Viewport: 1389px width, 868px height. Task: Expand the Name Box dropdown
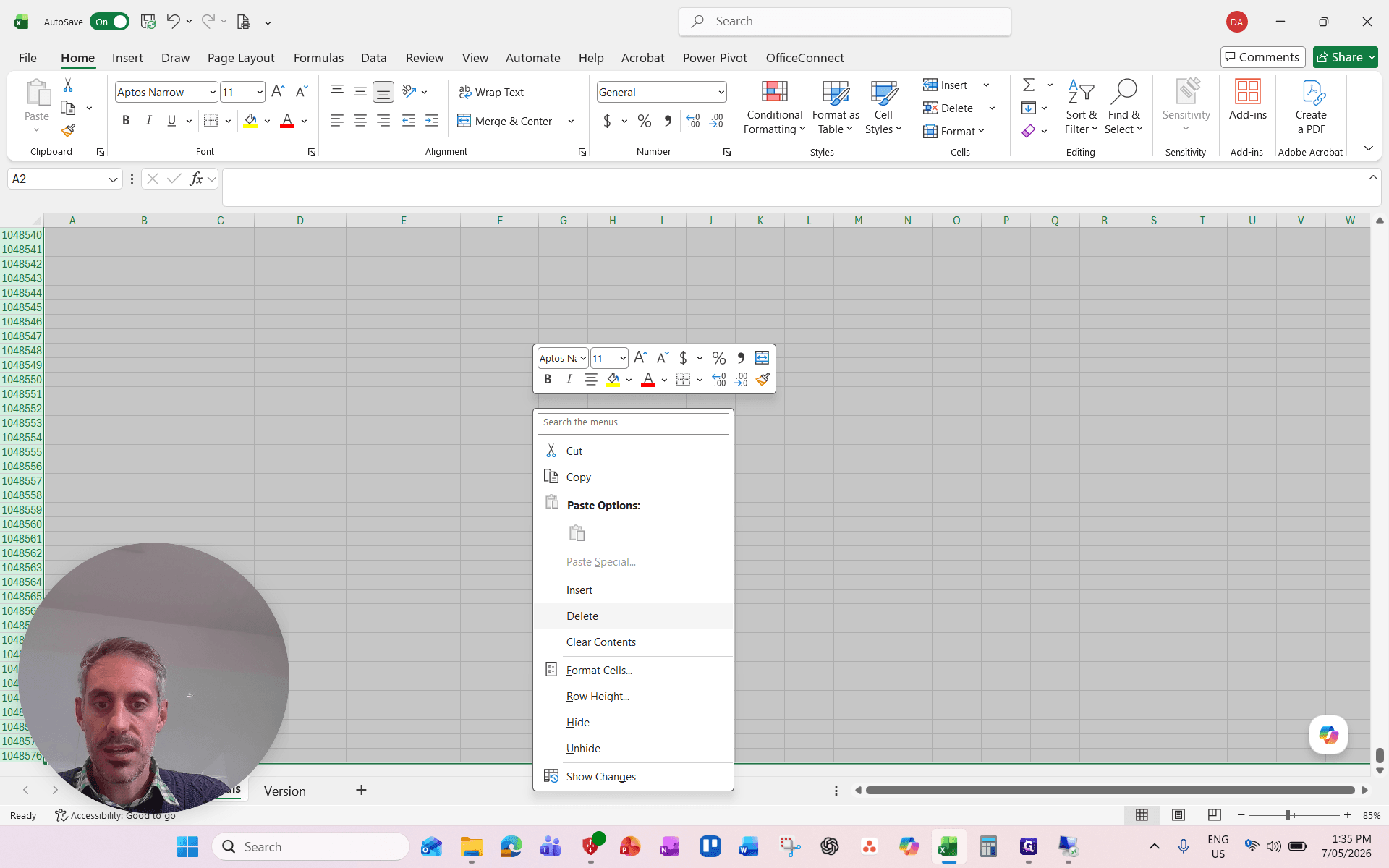click(113, 179)
